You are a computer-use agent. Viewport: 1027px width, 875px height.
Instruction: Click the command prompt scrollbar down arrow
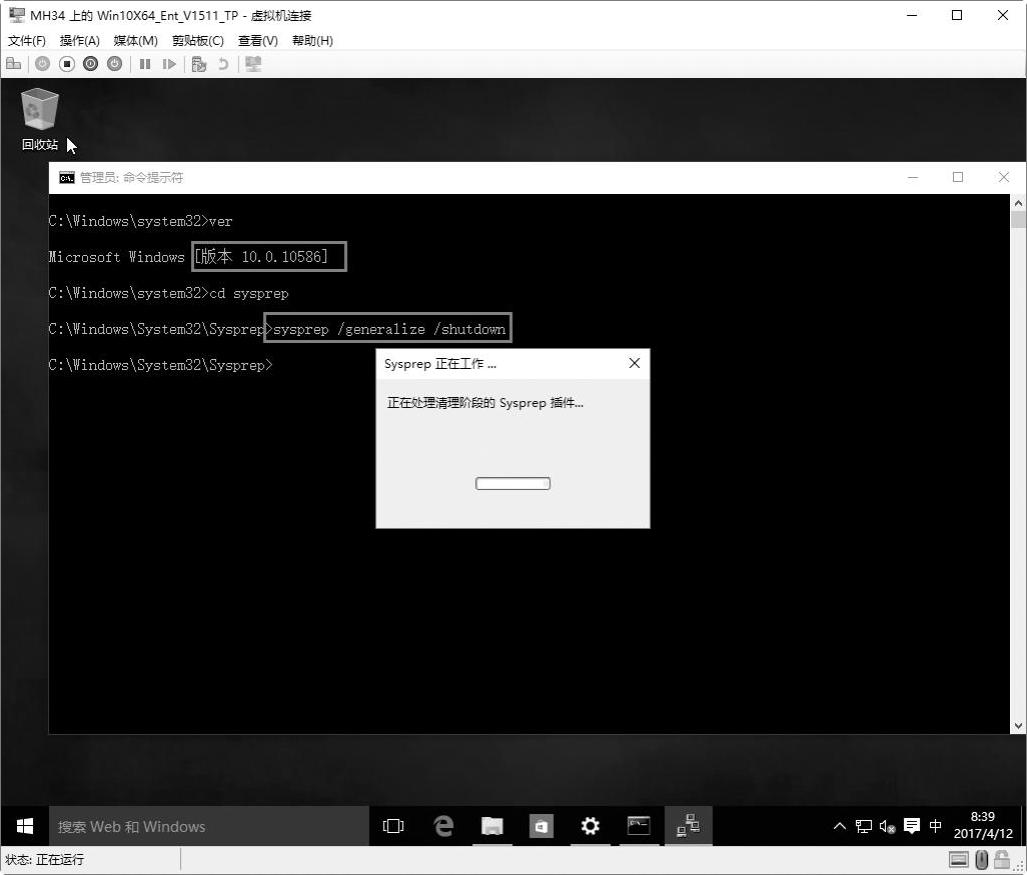[x=1018, y=726]
